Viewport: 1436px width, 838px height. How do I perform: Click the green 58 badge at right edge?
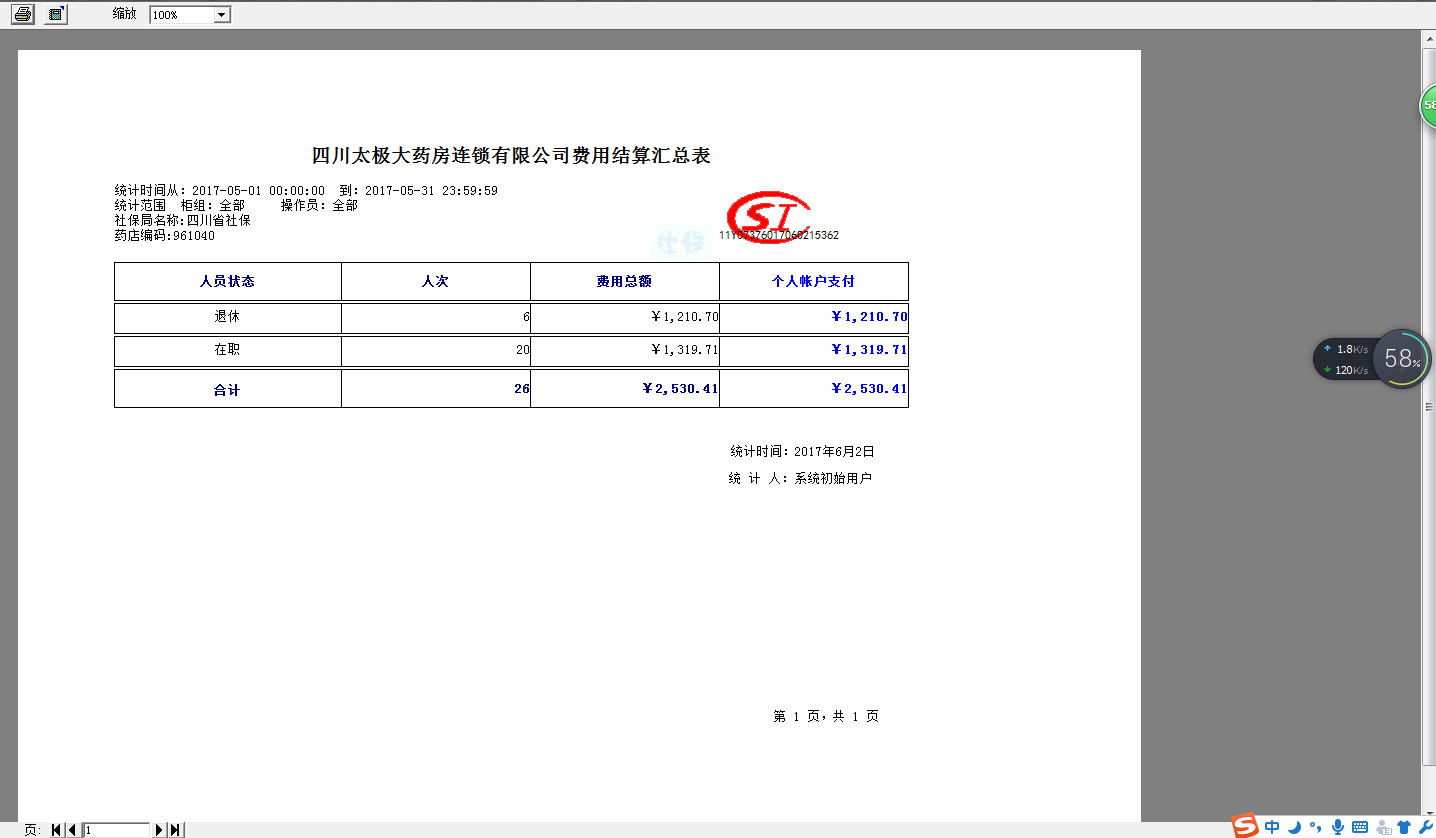pyautogui.click(x=1428, y=106)
